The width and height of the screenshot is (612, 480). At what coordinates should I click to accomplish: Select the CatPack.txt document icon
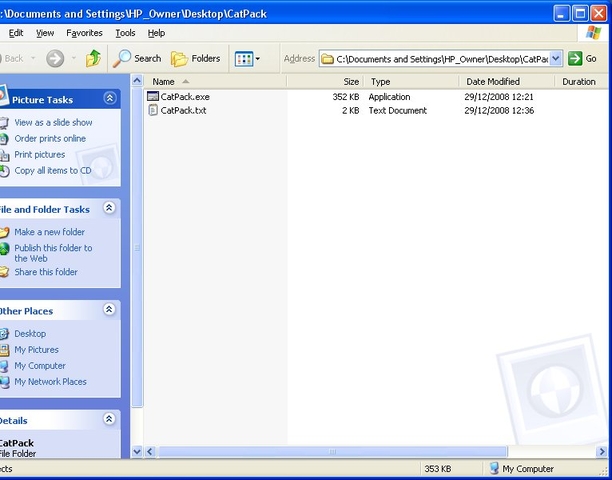(x=153, y=110)
